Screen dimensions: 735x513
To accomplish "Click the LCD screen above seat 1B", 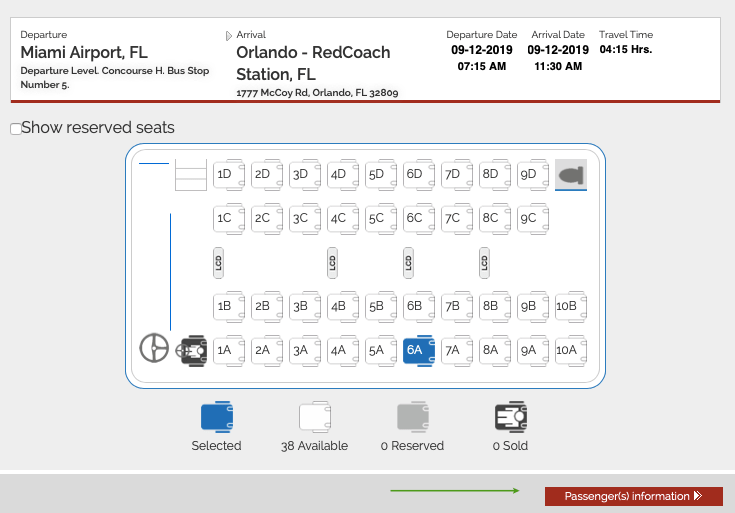I will click(218, 263).
